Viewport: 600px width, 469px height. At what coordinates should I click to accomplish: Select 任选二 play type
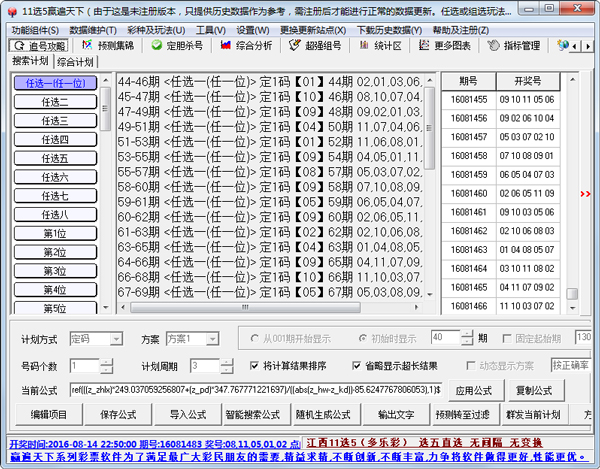tap(55, 102)
